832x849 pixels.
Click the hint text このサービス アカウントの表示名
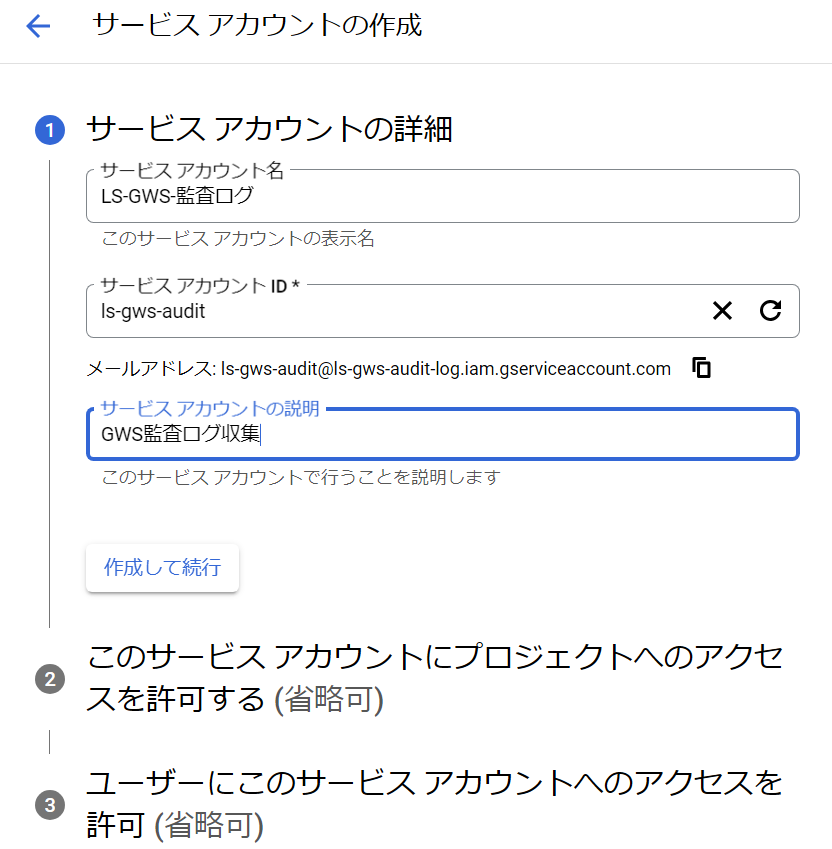click(x=238, y=238)
